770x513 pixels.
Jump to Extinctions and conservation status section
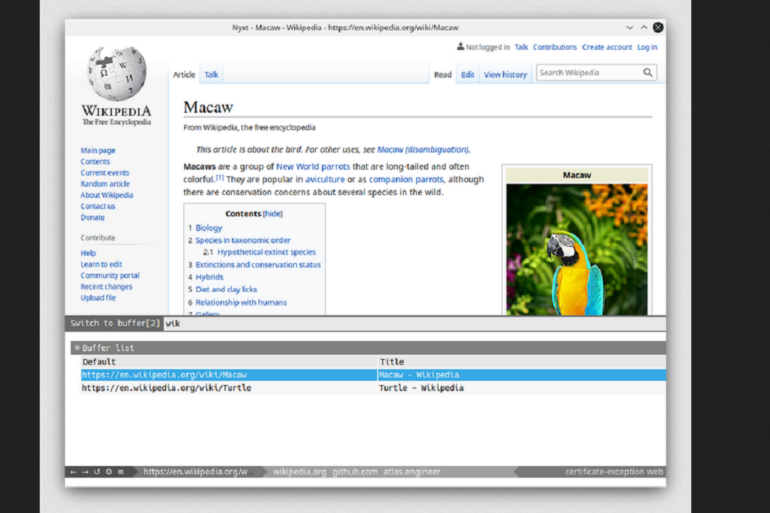258,265
